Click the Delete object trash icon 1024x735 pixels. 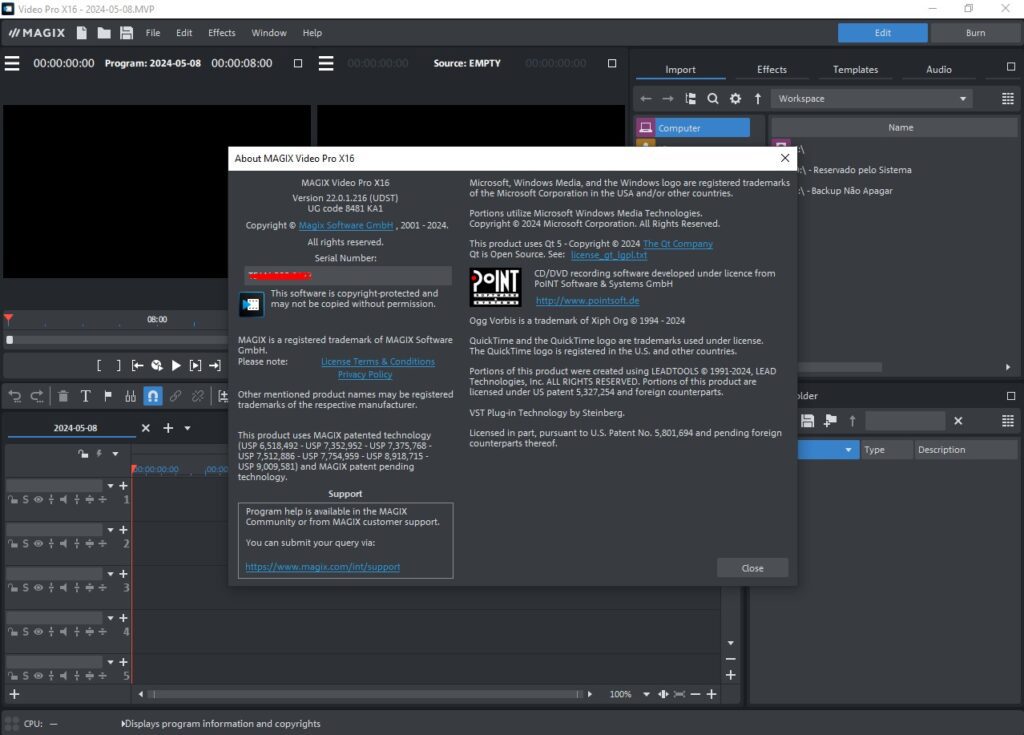[x=63, y=396]
